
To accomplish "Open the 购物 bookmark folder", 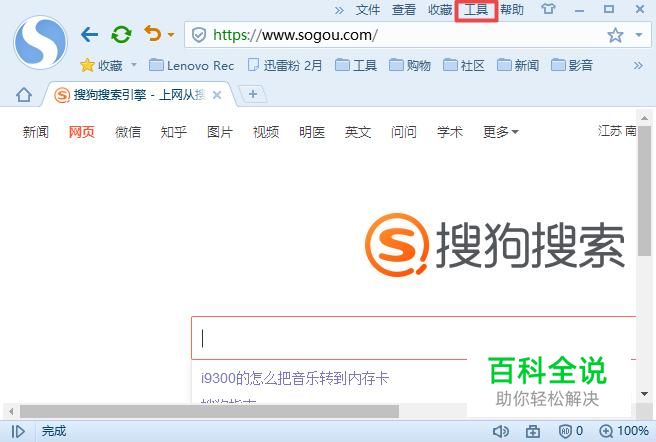I will (410, 65).
